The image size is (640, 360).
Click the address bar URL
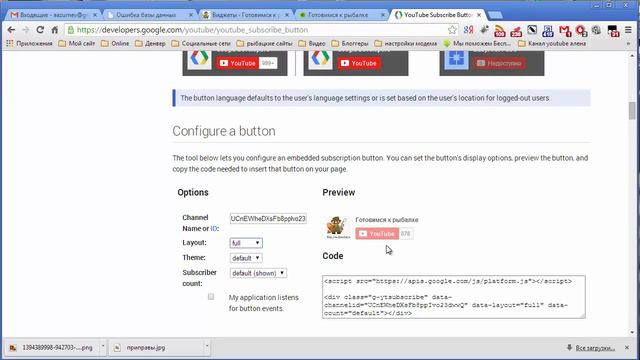192,30
